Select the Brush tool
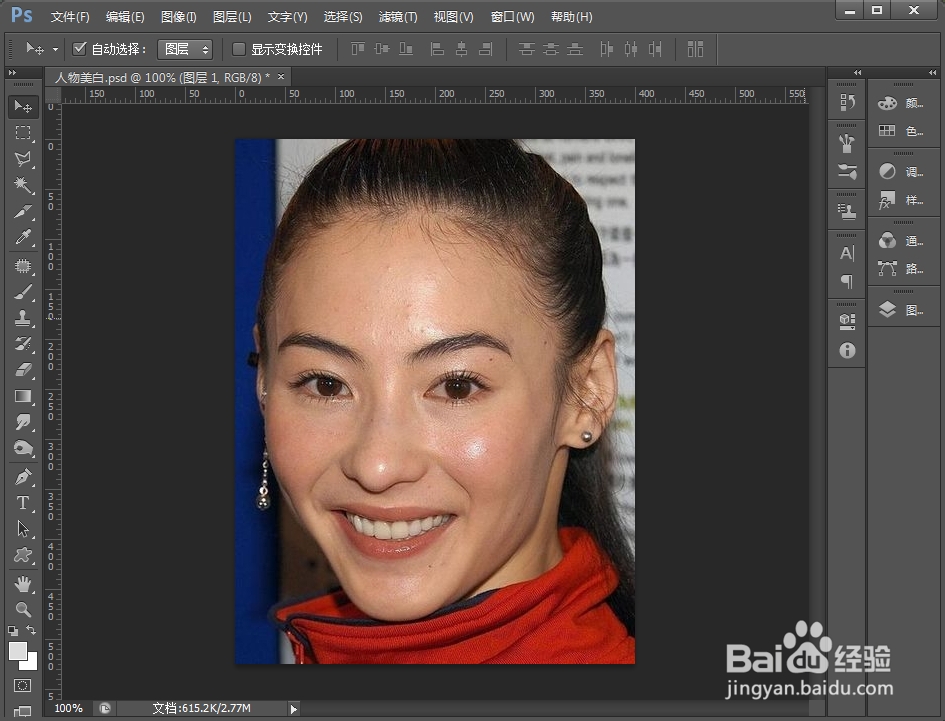This screenshot has width=945, height=721. coord(23,292)
